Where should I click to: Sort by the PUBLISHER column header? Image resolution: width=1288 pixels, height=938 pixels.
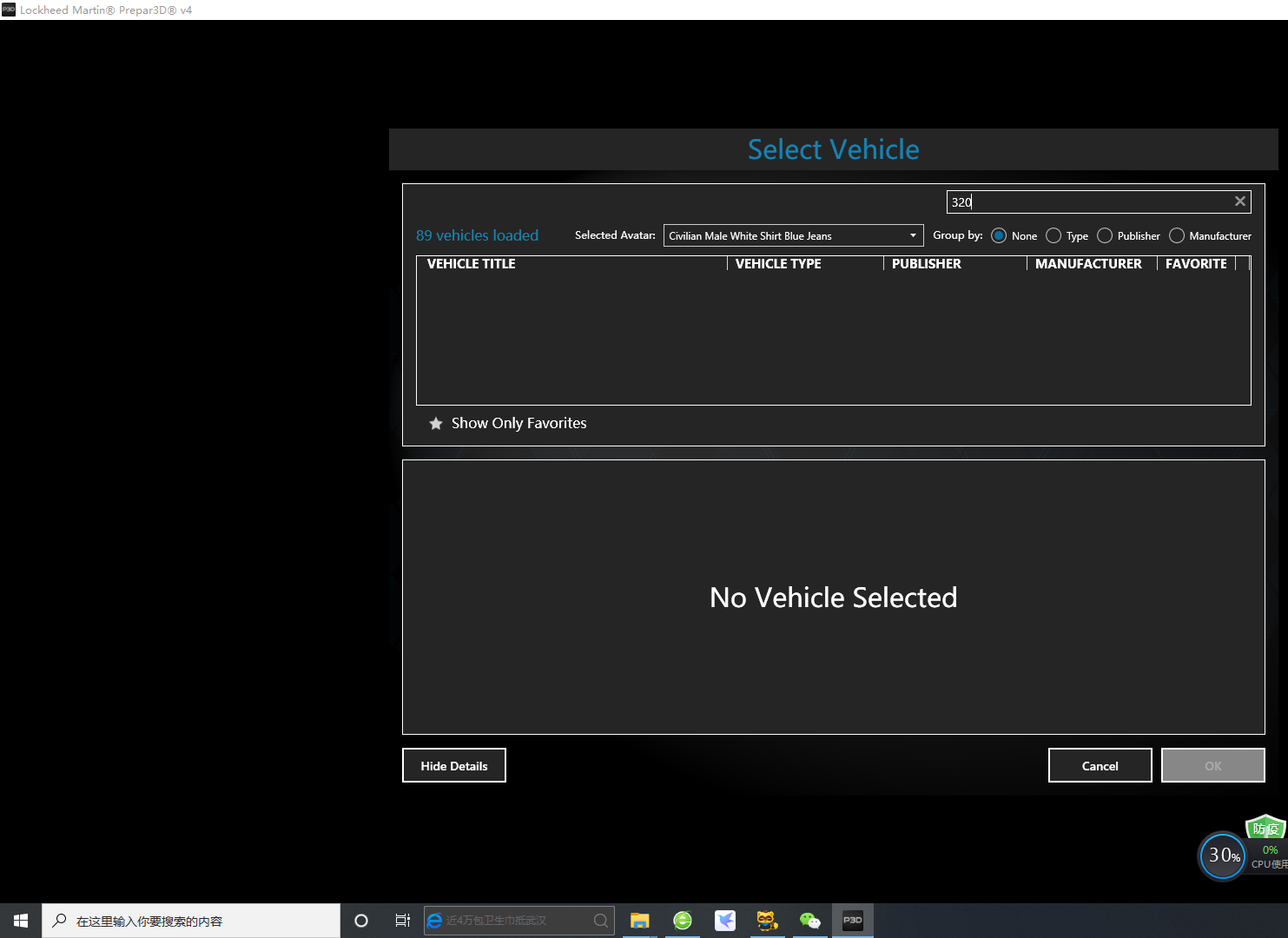[955, 263]
